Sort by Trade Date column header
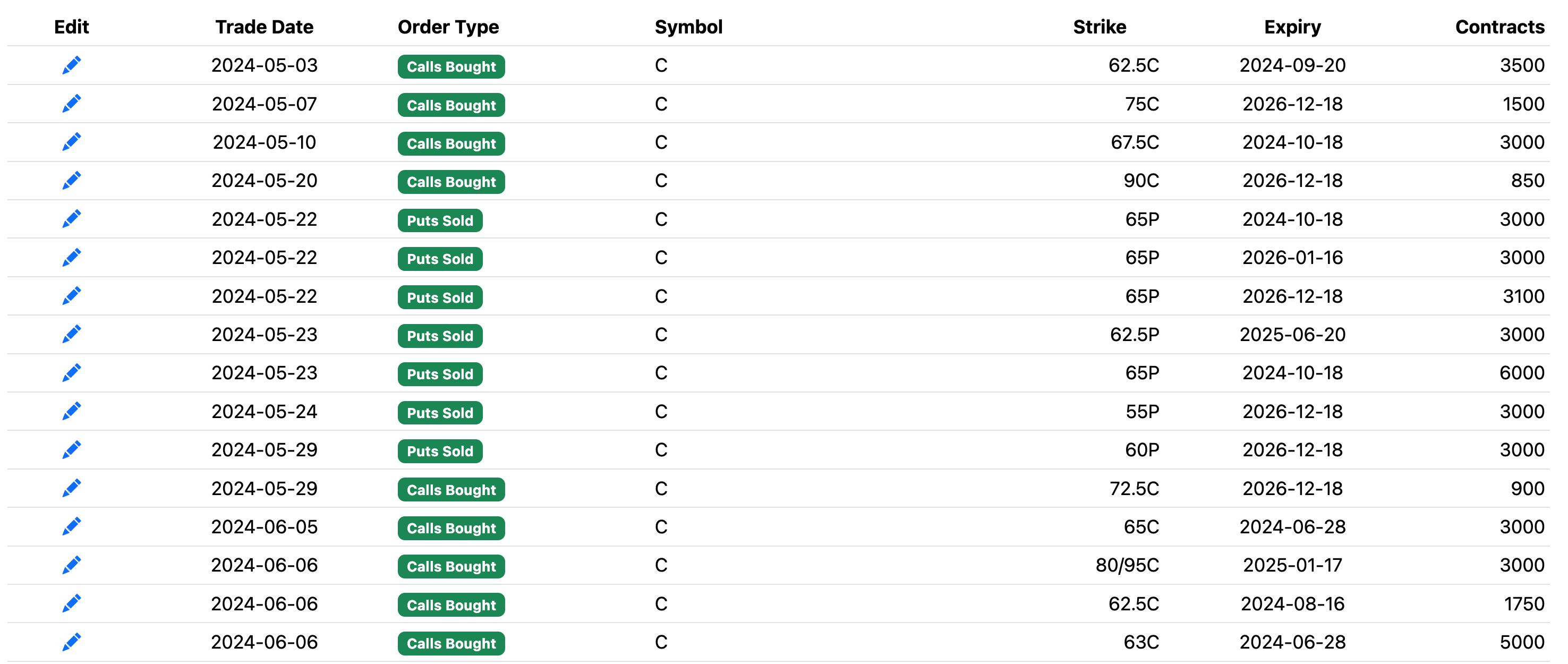This screenshot has height=664, width=1568. [264, 27]
